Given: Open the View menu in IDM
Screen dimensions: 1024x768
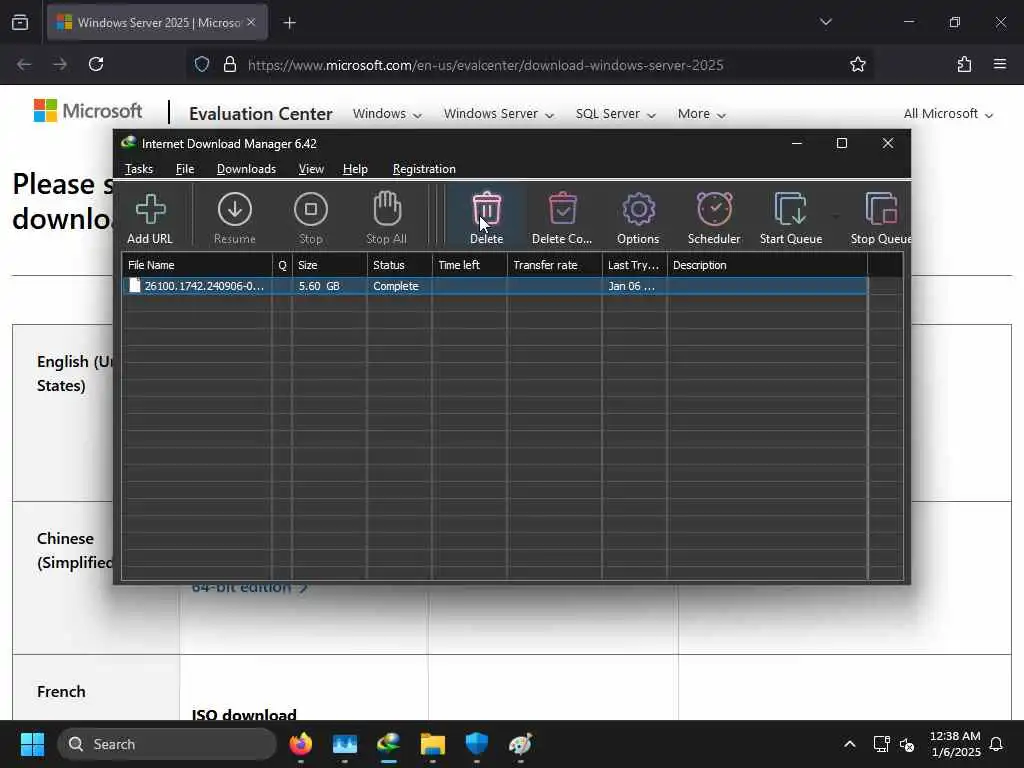Looking at the screenshot, I should pos(311,168).
